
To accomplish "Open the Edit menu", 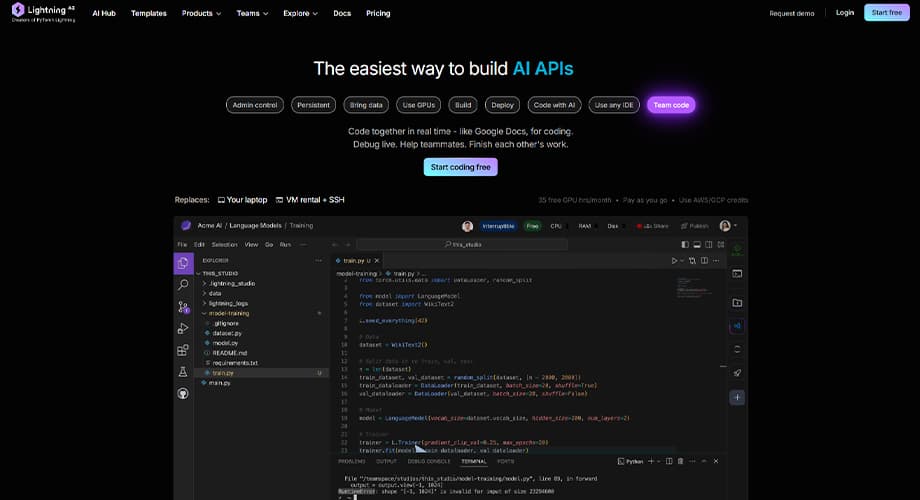I will point(199,245).
